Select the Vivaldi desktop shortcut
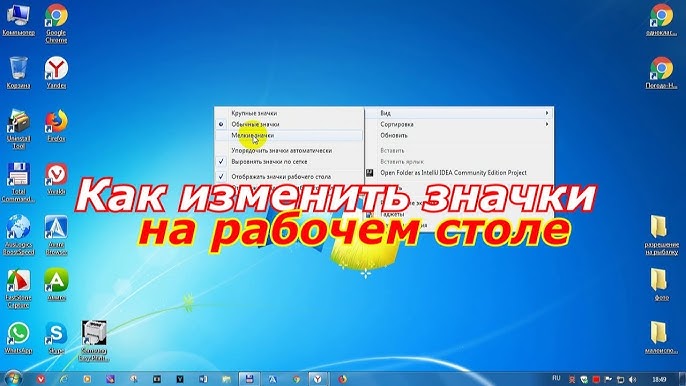 (56, 179)
